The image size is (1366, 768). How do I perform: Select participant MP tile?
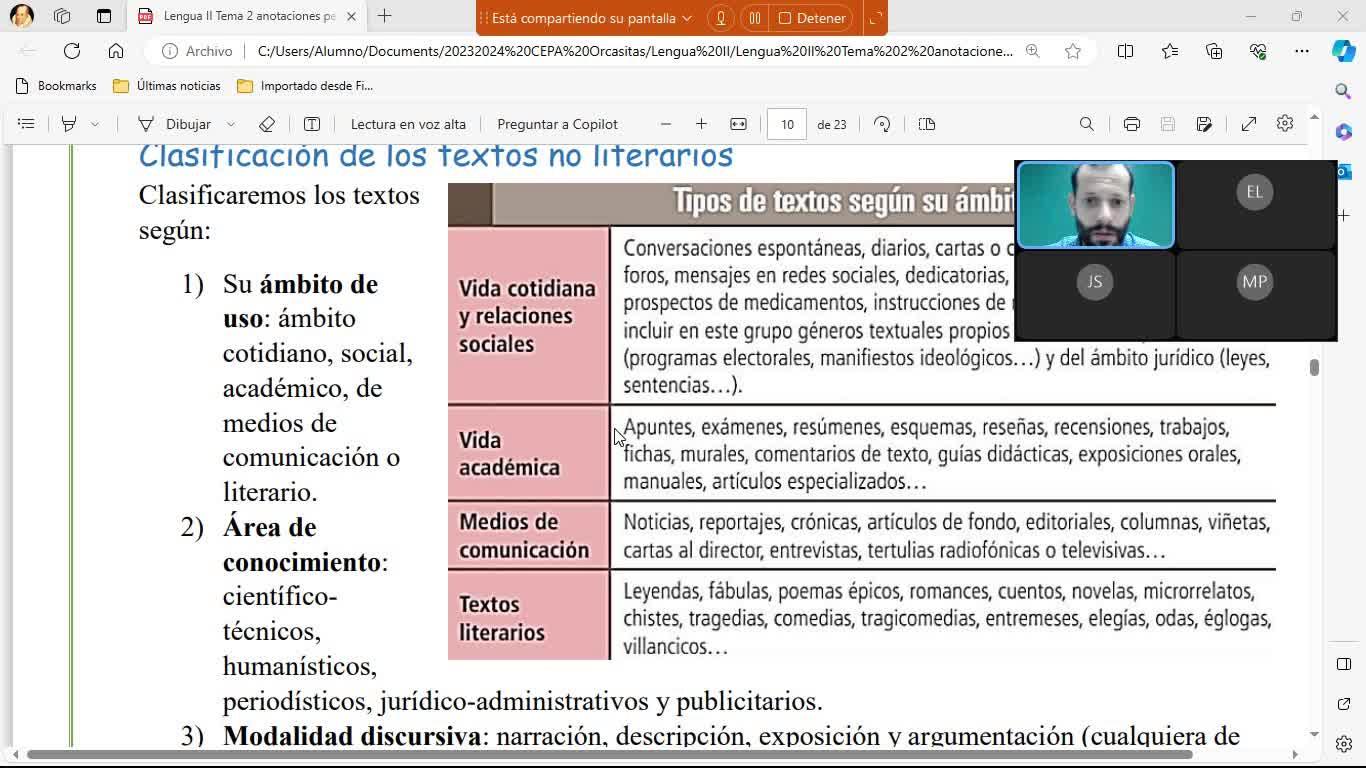pyautogui.click(x=1255, y=294)
